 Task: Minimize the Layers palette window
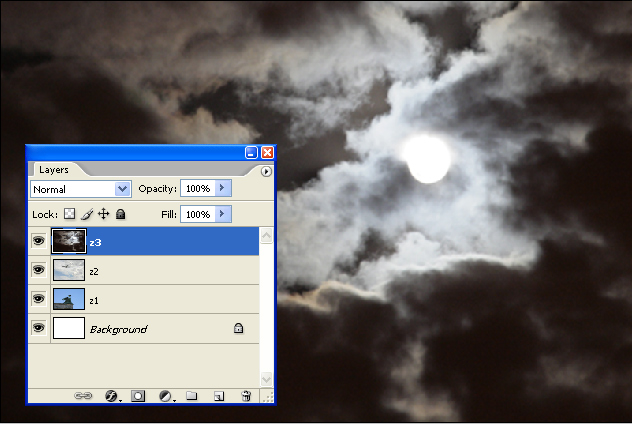(251, 152)
